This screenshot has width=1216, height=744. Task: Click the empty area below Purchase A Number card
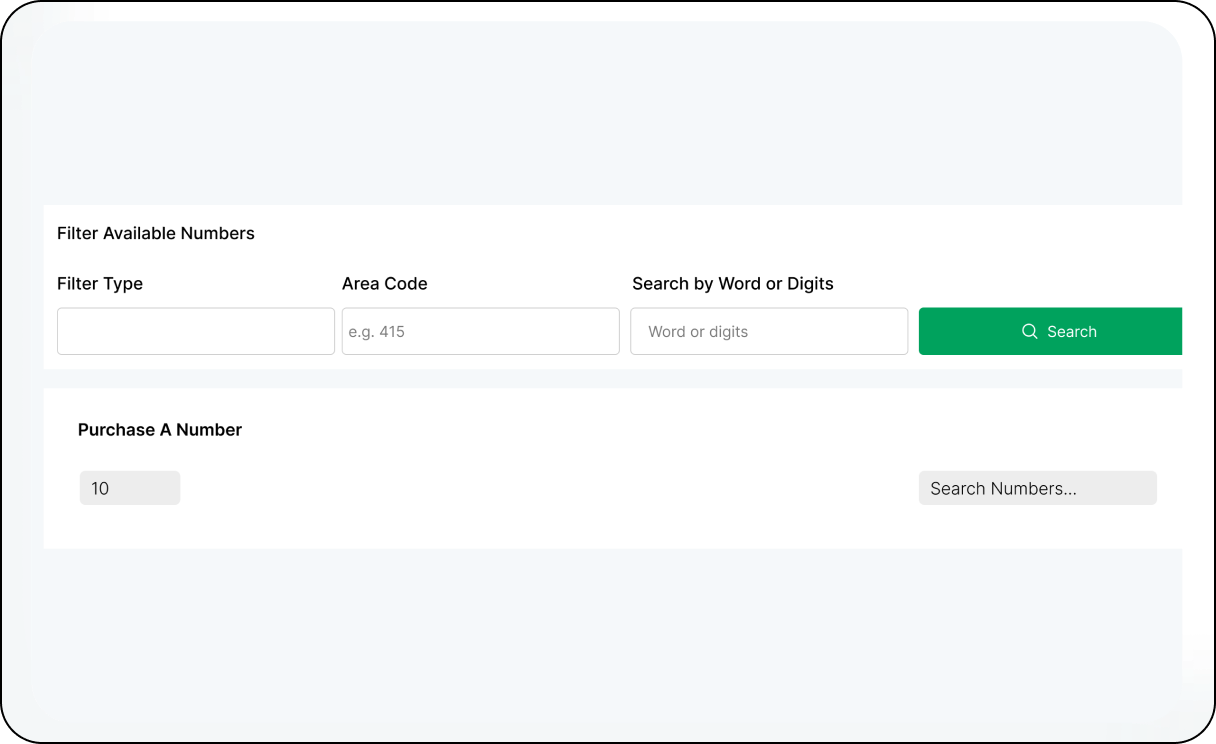(x=600, y=630)
